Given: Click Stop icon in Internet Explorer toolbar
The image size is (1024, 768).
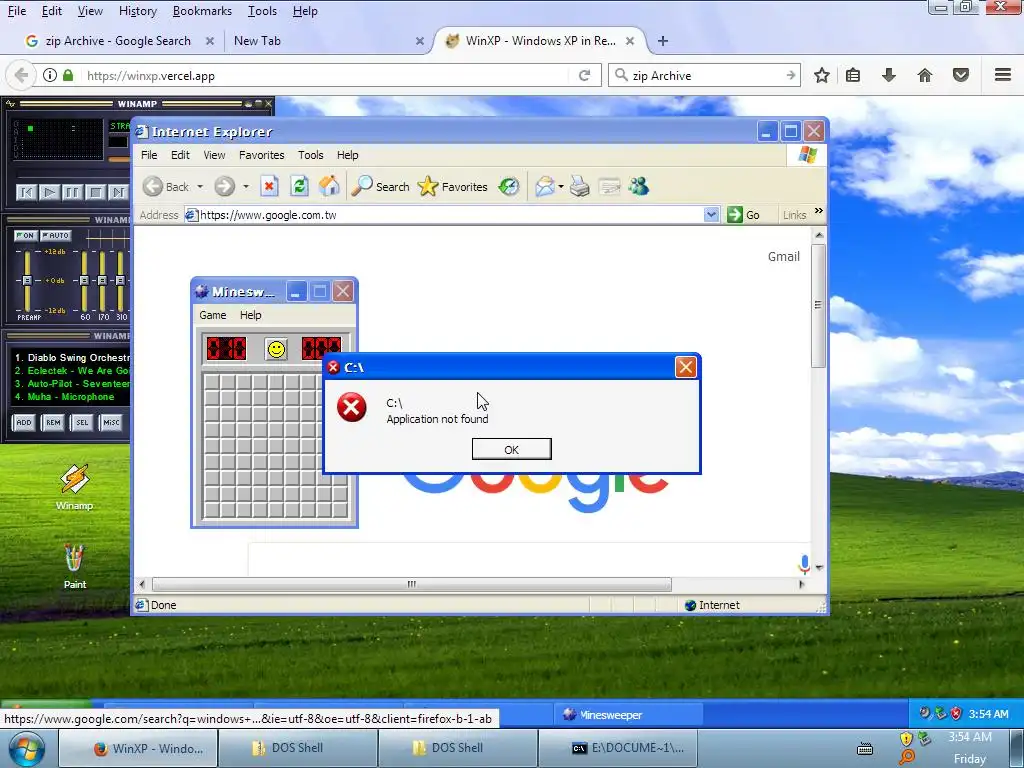Looking at the screenshot, I should pyautogui.click(x=269, y=187).
